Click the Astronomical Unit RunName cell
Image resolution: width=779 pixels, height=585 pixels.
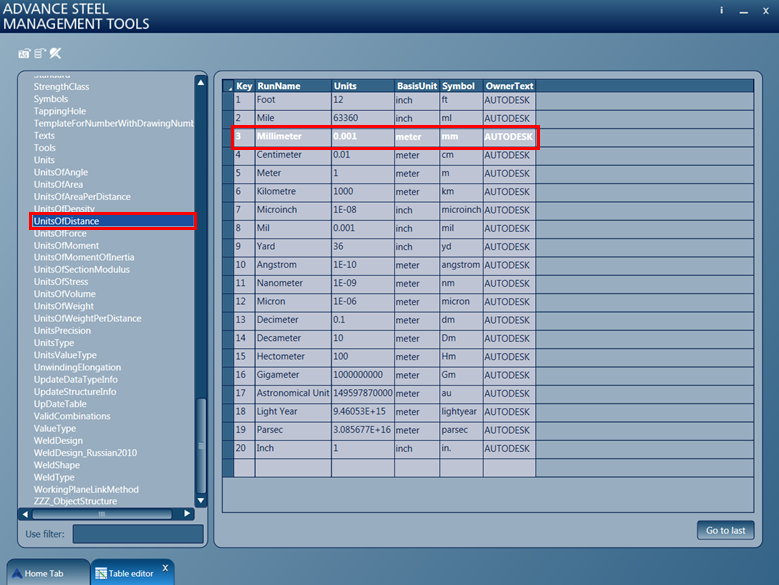(293, 393)
